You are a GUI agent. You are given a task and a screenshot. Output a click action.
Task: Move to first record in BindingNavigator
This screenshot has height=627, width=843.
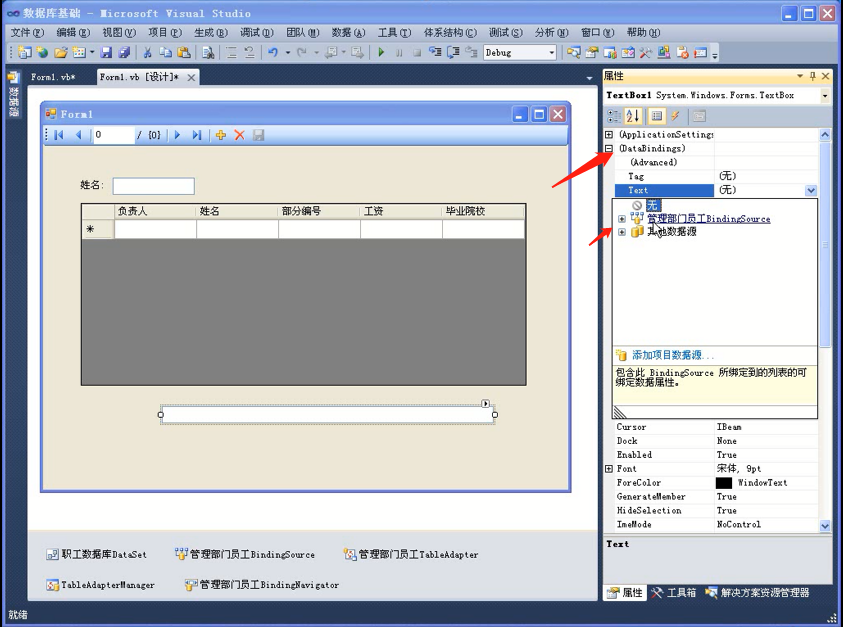tap(59, 135)
